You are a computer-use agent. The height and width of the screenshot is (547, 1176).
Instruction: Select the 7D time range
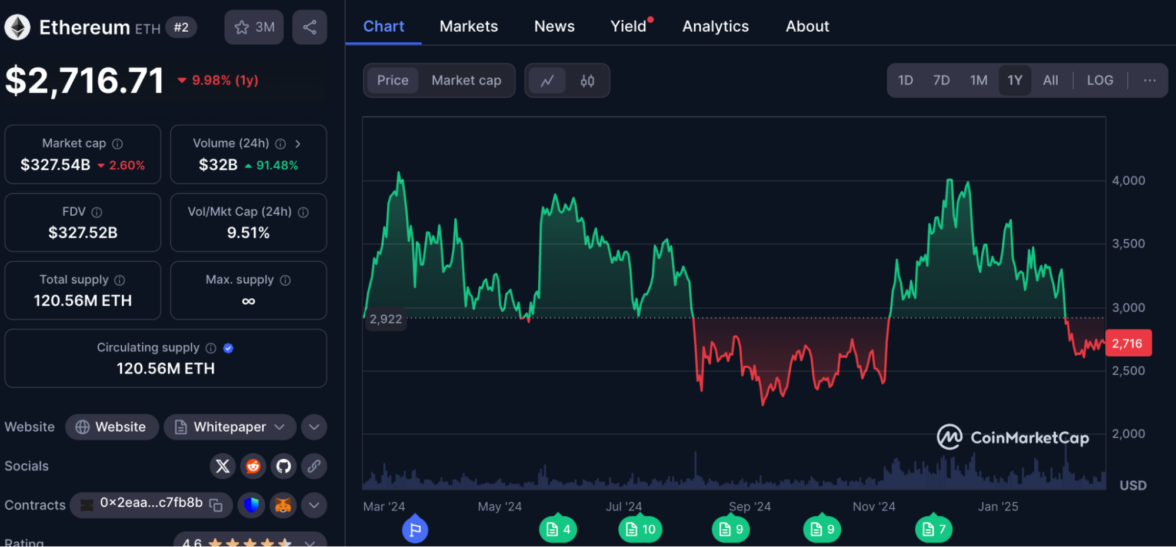pos(941,80)
